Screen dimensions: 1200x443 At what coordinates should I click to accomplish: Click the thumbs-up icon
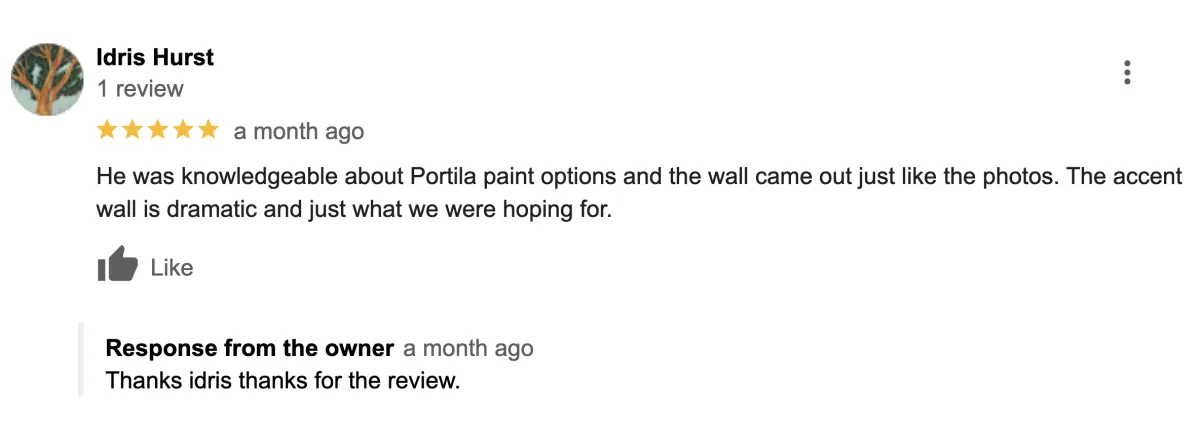tap(117, 266)
